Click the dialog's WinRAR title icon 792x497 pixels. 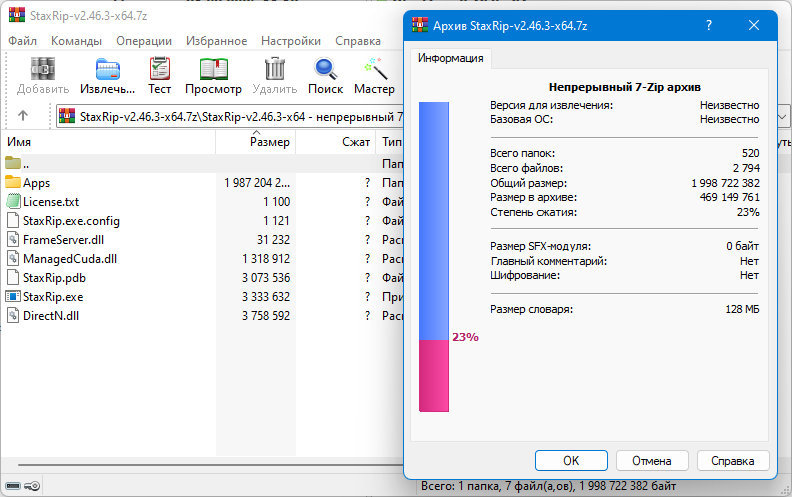(420, 25)
